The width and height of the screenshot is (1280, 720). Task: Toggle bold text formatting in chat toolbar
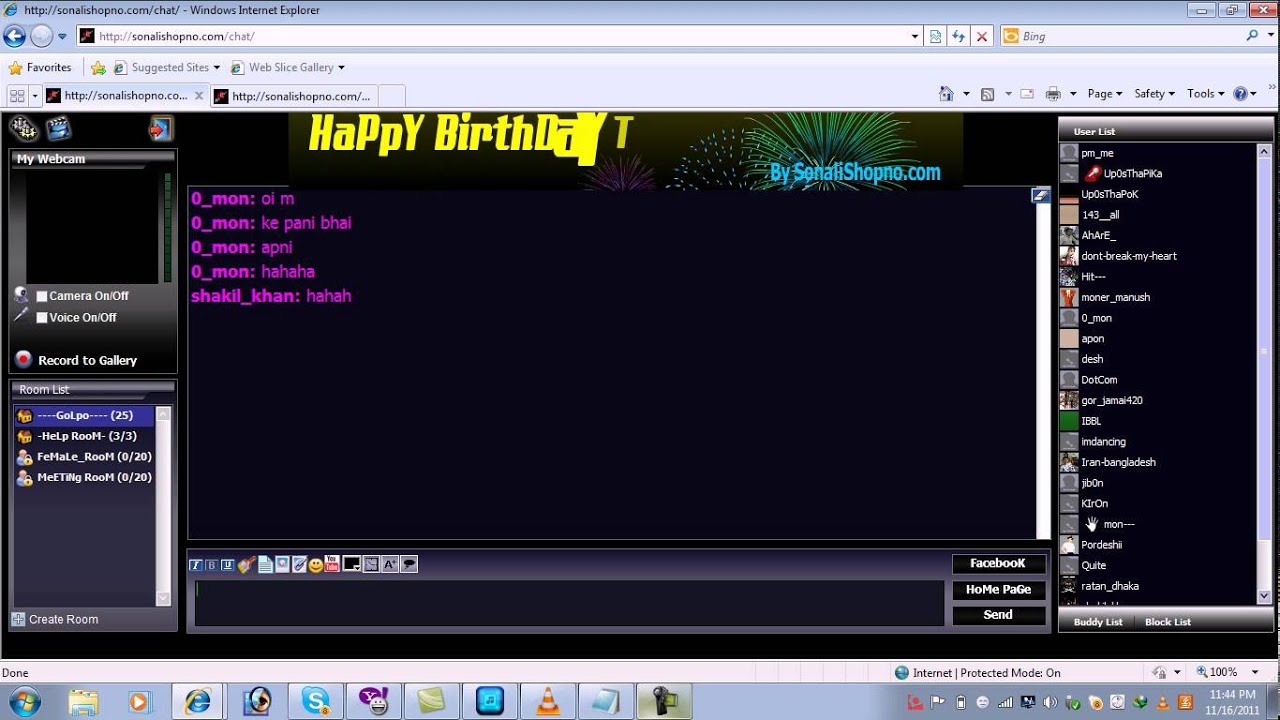[x=211, y=565]
